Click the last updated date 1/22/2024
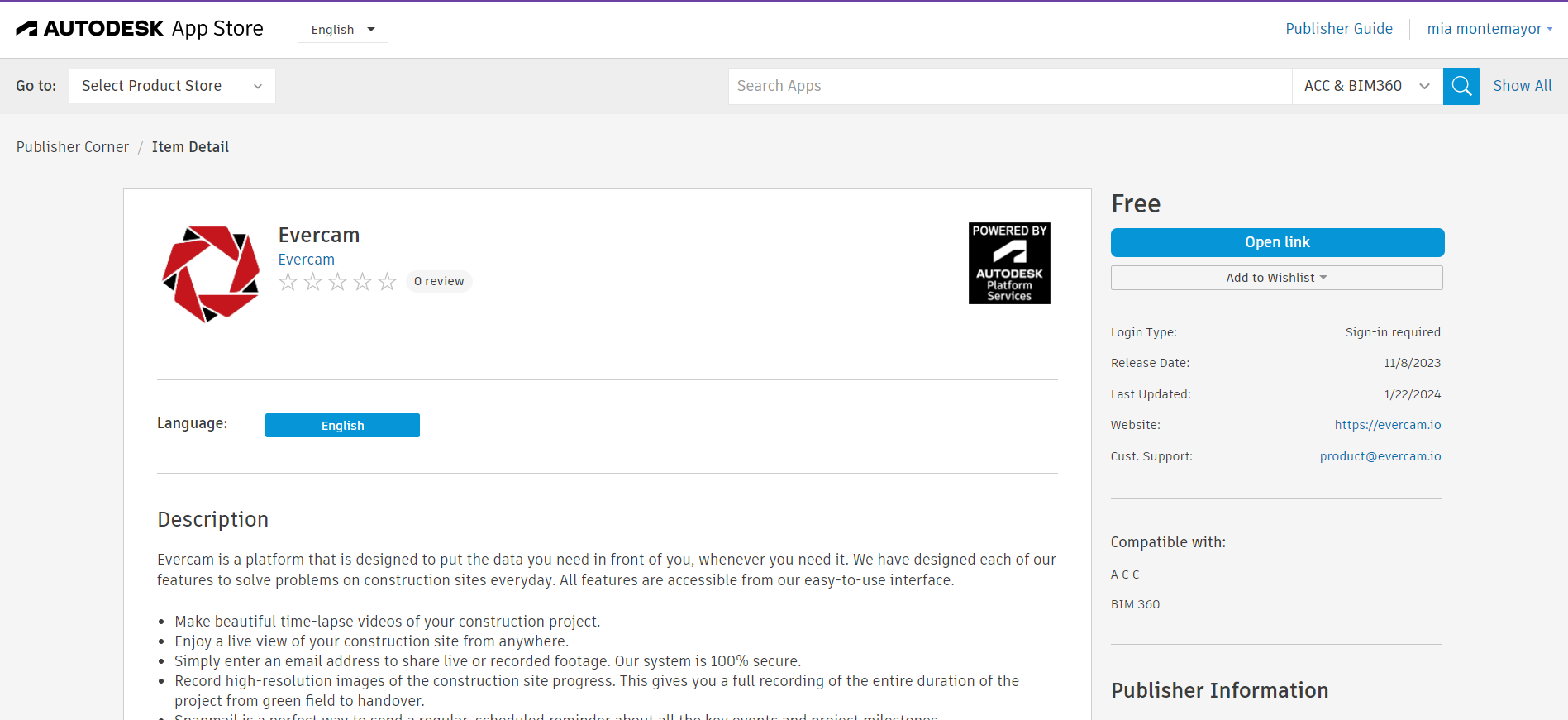The height and width of the screenshot is (720, 1568). click(x=1413, y=394)
